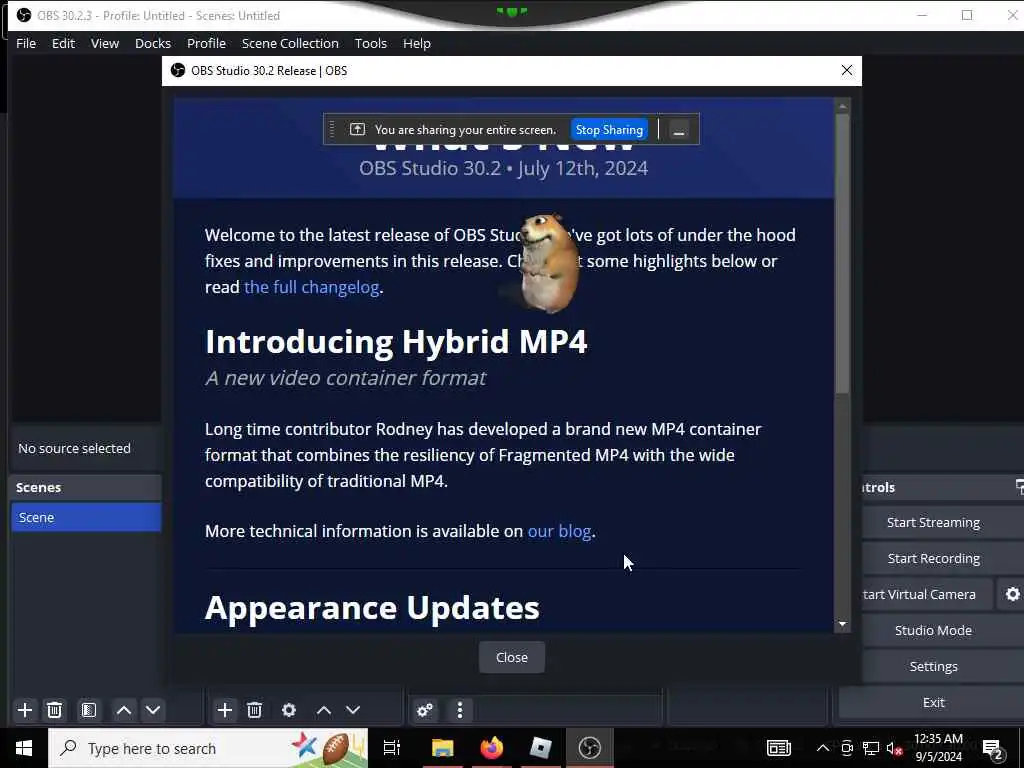Add a new scene with the plus icon in the Scenes panel
This screenshot has width=1024, height=768.
click(x=25, y=710)
